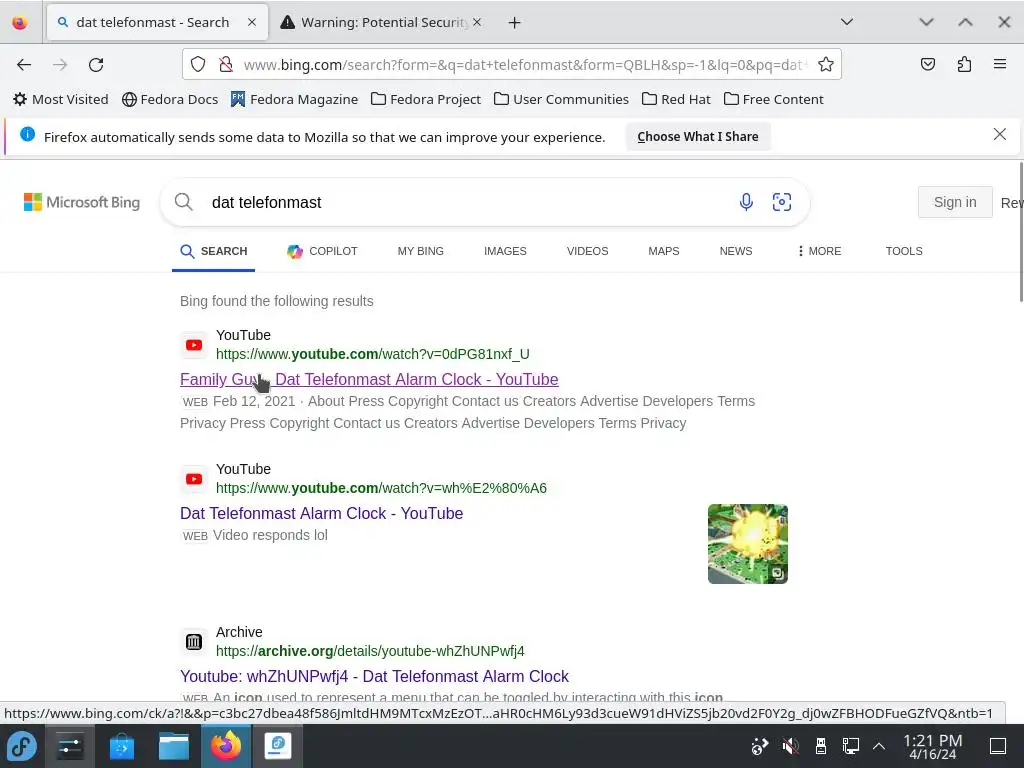The image size is (1024, 768).
Task: Bookmark this page with the star icon
Action: click(825, 65)
